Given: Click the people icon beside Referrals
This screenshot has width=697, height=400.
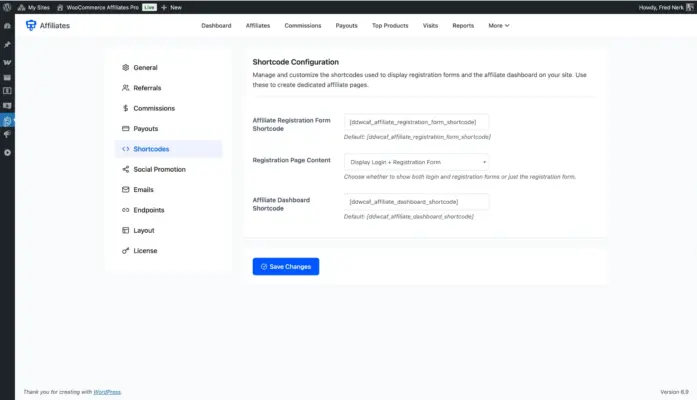Looking at the screenshot, I should [125, 88].
